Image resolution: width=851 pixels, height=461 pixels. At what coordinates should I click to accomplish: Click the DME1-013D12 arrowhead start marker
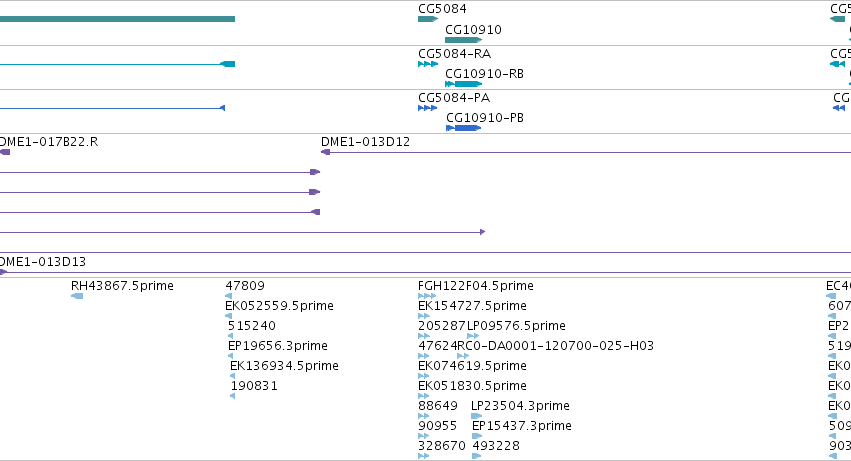pyautogui.click(x=326, y=152)
